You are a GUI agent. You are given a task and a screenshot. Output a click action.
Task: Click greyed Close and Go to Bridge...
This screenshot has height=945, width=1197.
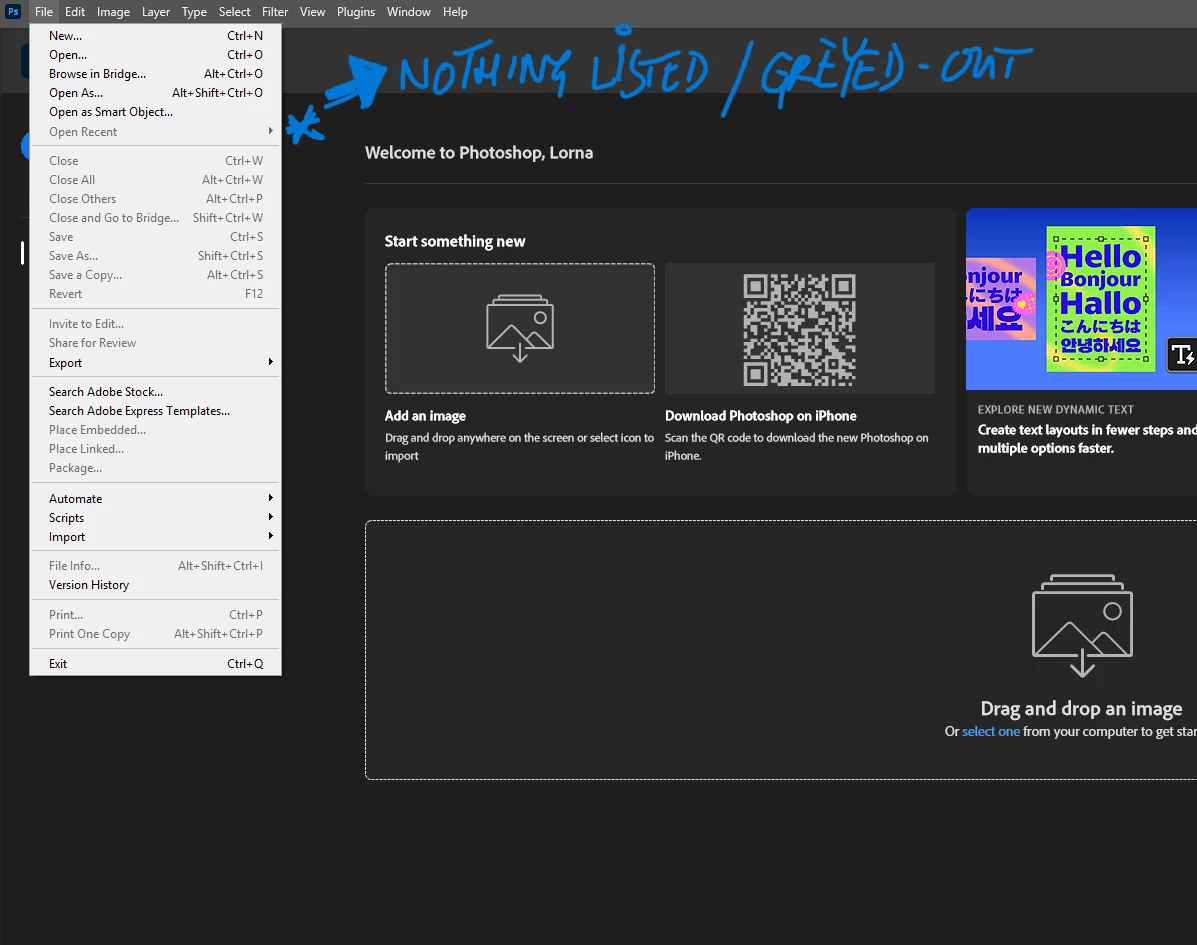point(156,218)
